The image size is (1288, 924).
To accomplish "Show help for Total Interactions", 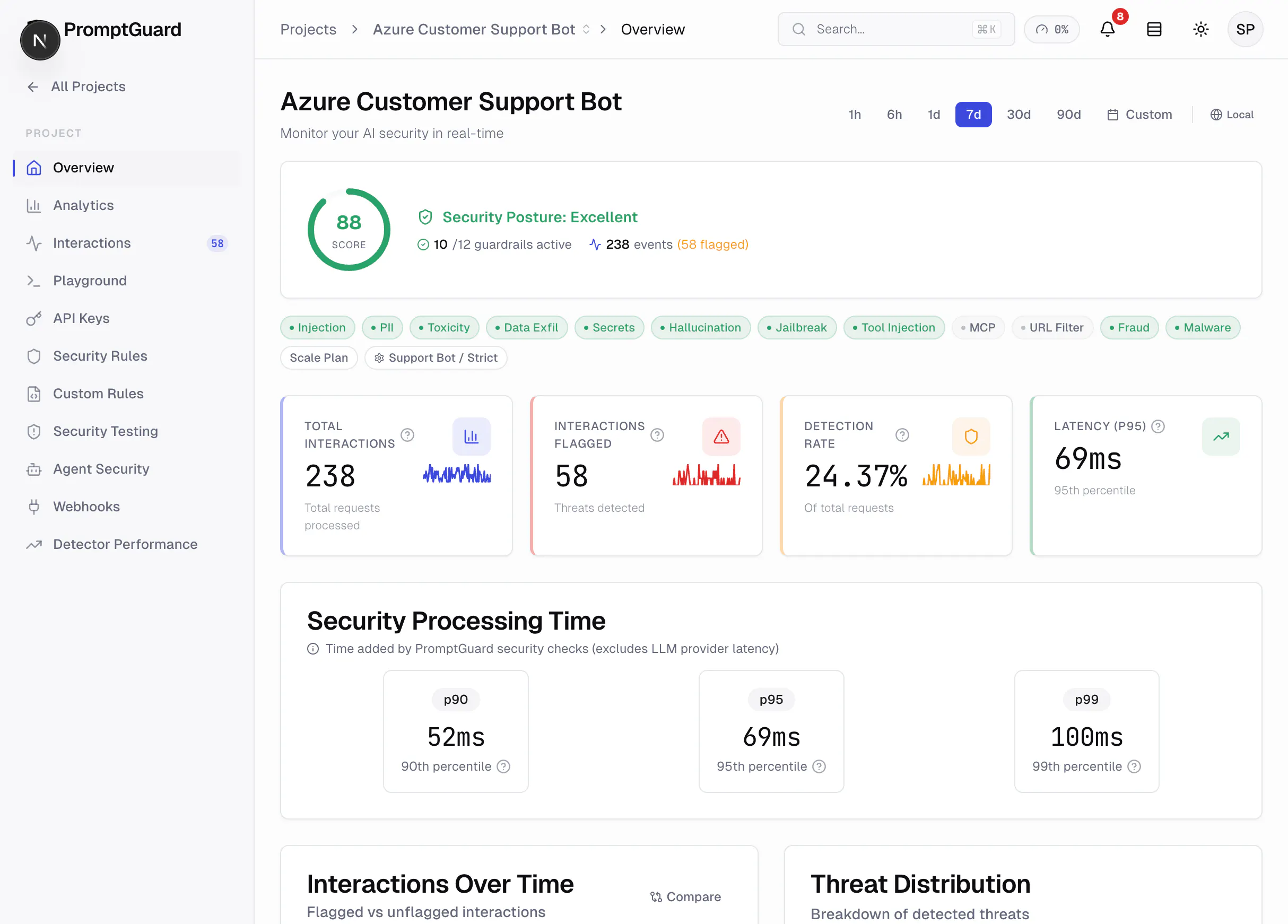I will pos(407,434).
